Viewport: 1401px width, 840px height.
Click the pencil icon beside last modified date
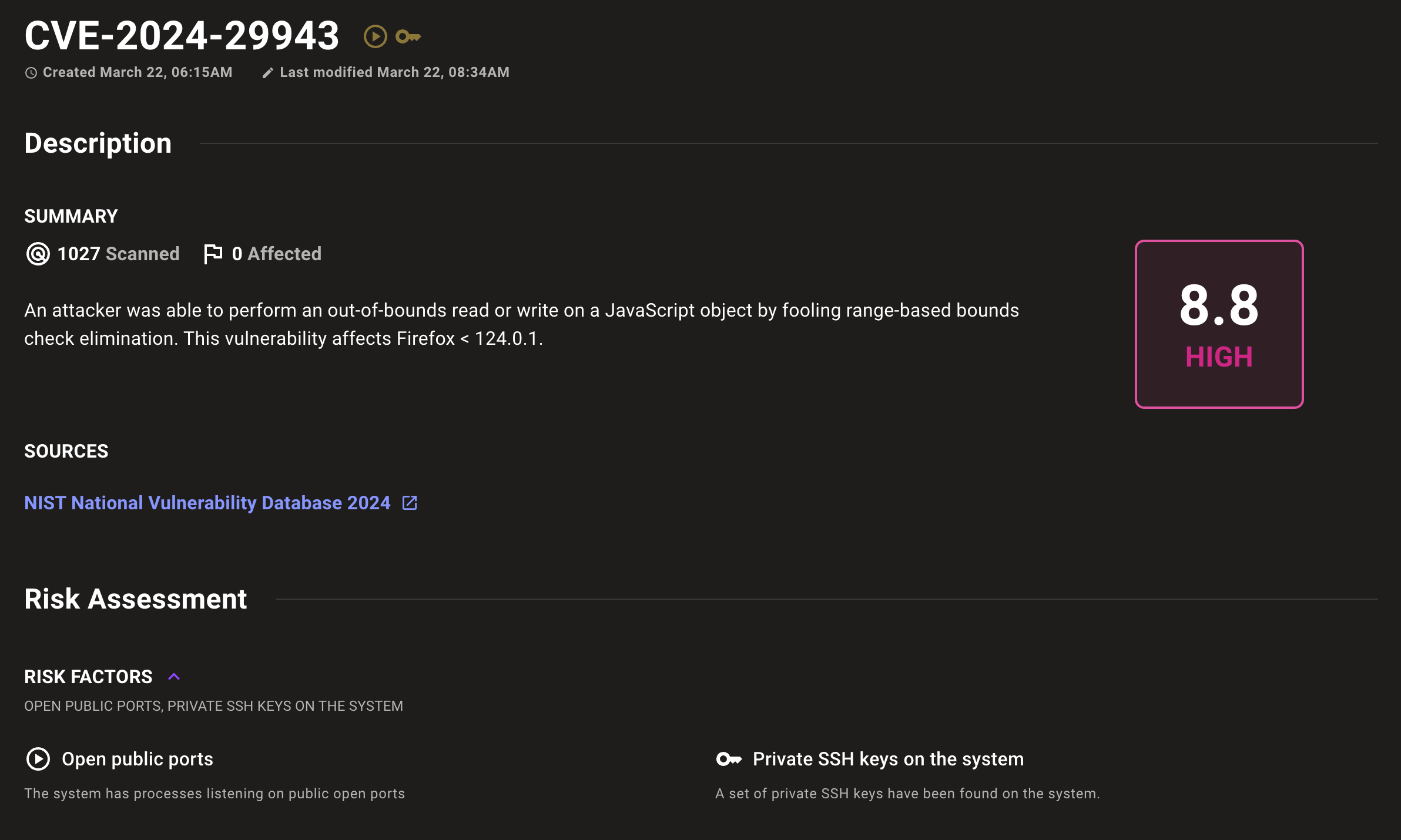point(268,72)
